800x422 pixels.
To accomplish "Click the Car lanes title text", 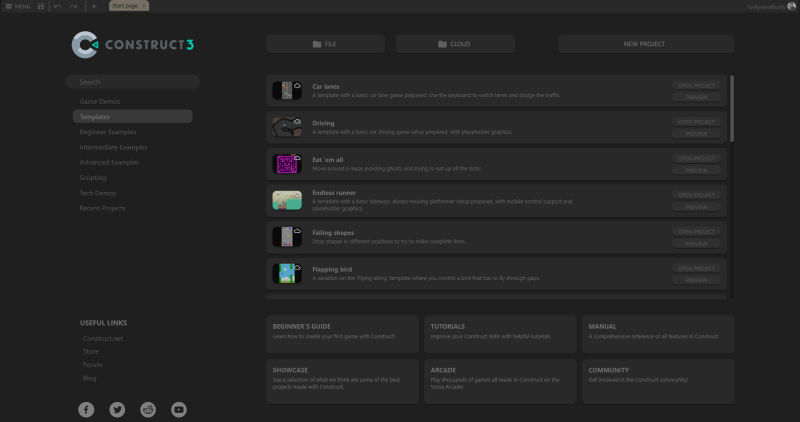I will (x=326, y=87).
